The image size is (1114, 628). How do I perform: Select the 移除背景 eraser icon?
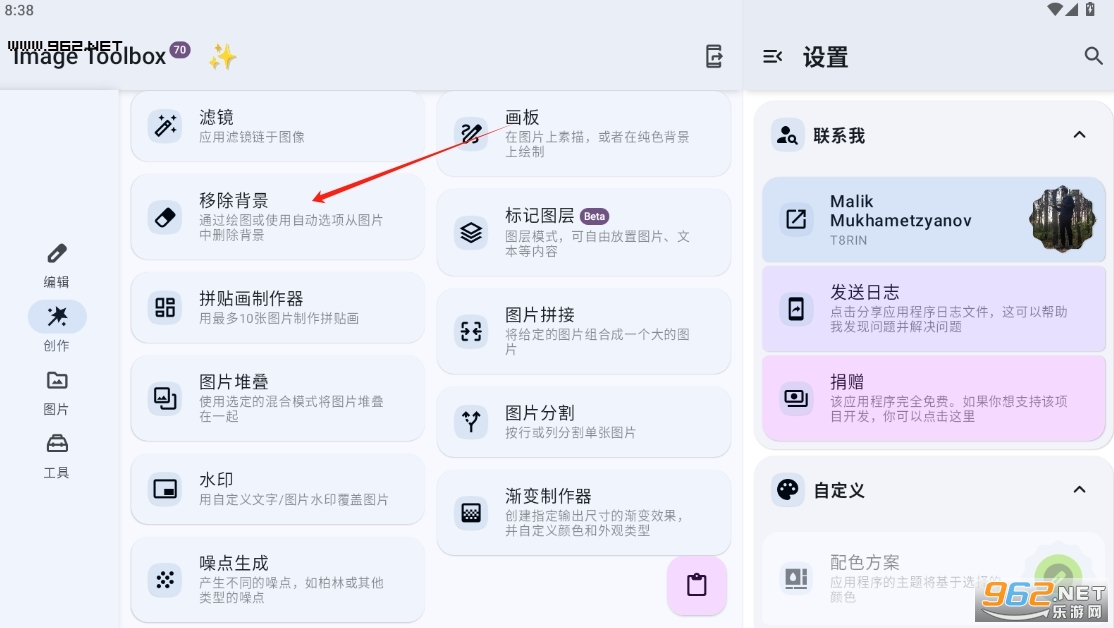(x=165, y=217)
